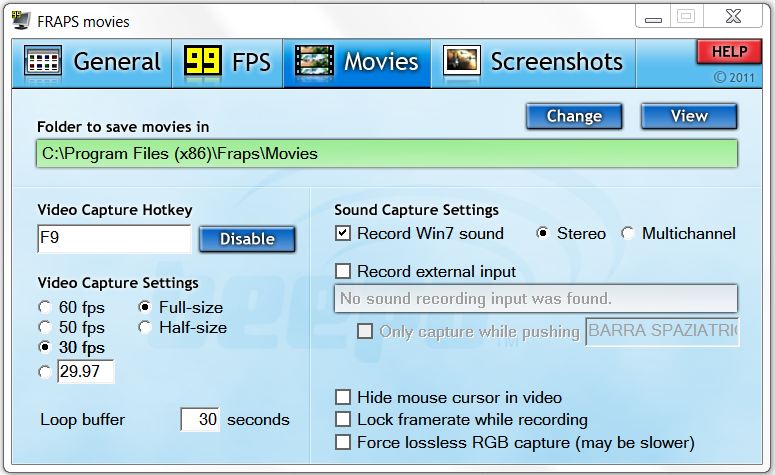This screenshot has width=775, height=475.
Task: Close the FRAPS movies window
Action: point(733,17)
